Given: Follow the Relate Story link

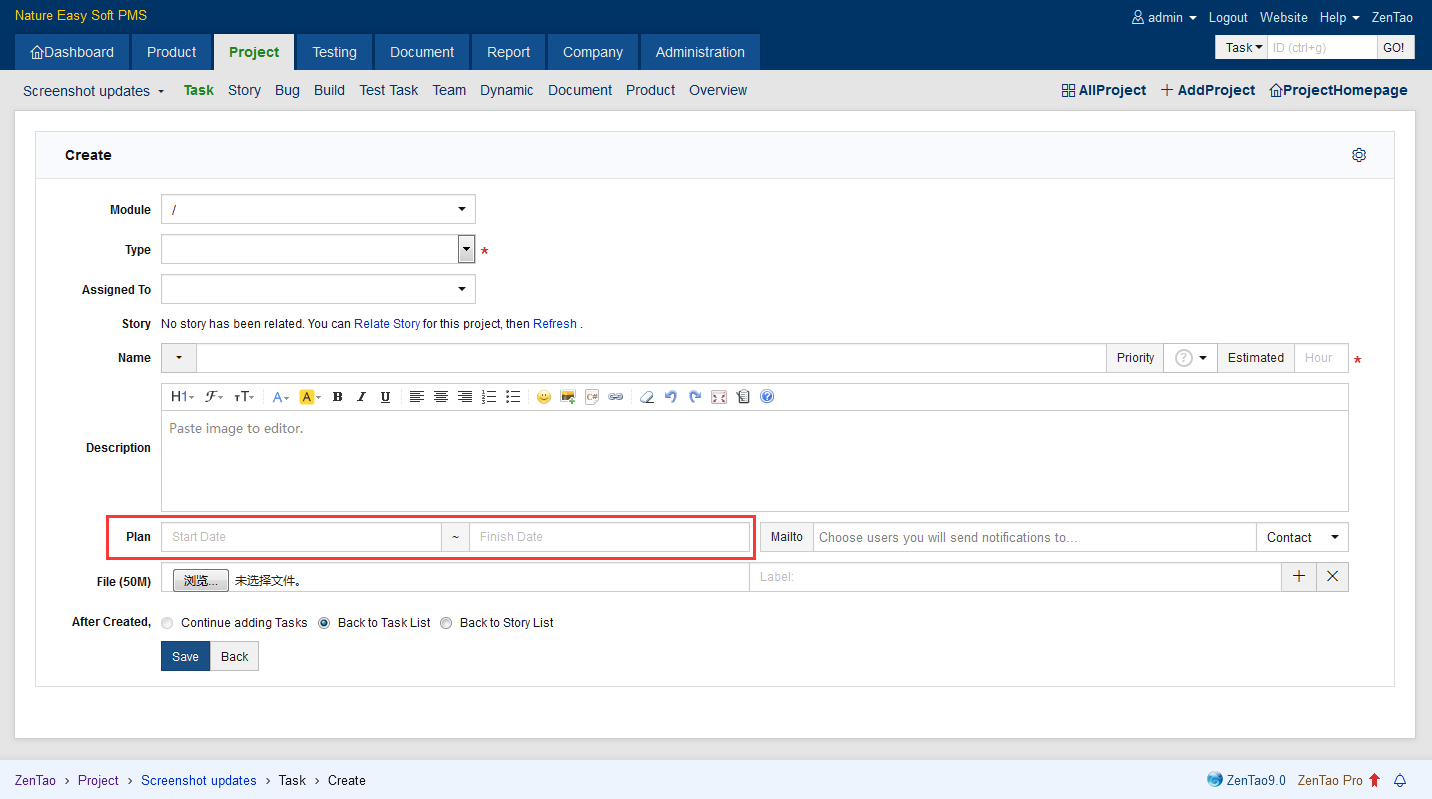Looking at the screenshot, I should tap(387, 324).
